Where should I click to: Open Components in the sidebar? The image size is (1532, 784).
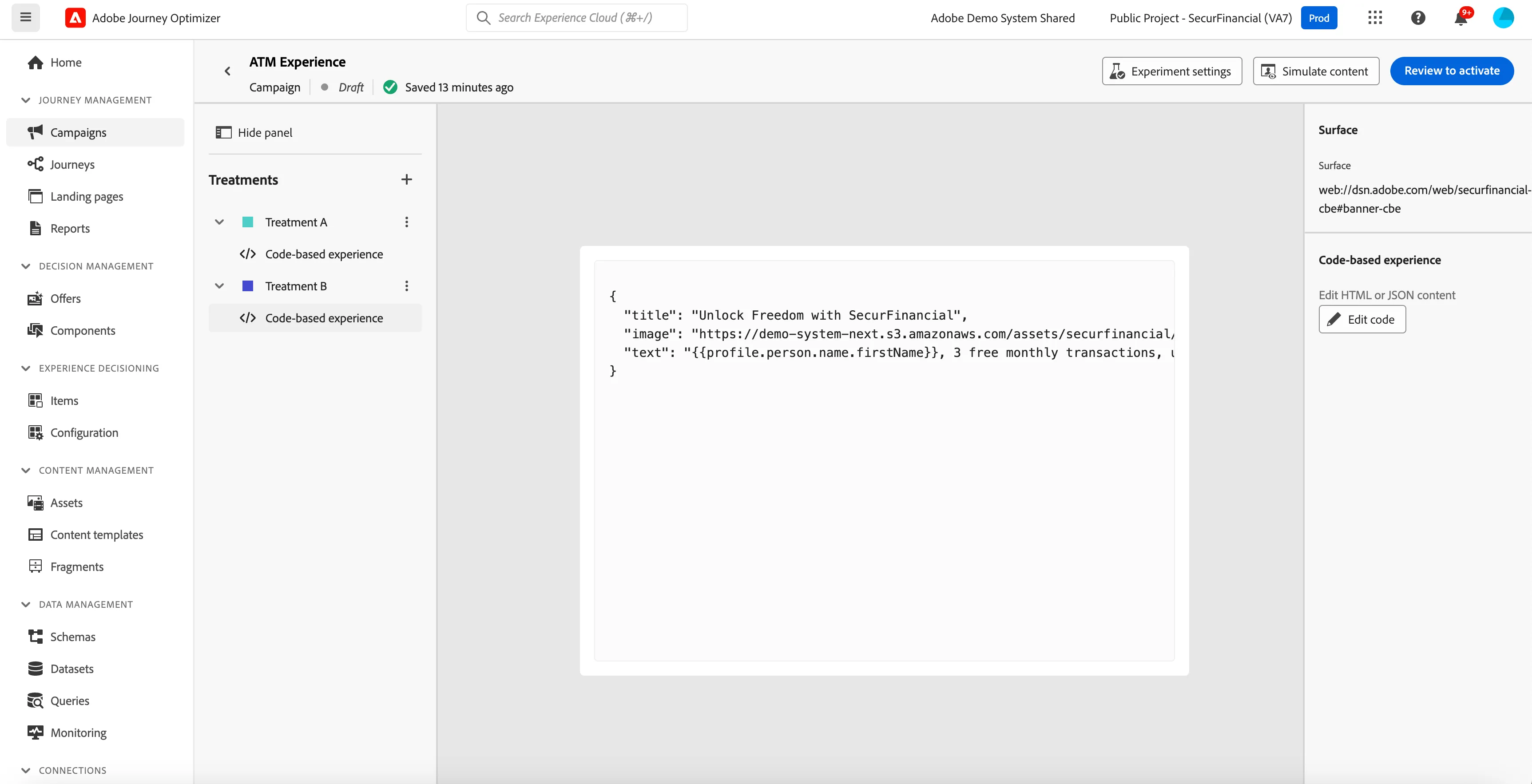[x=95, y=330]
